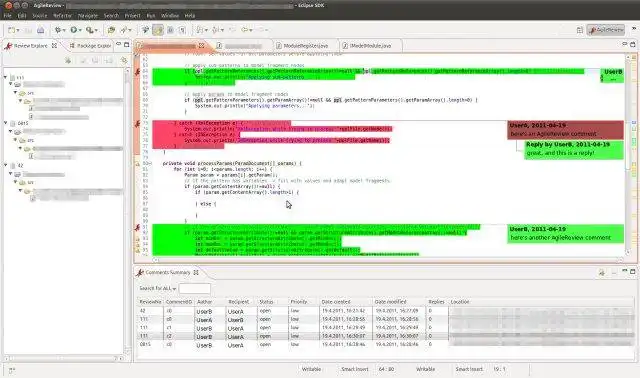
Task: Click Comments Summary view toolbar pin icon
Action: pos(602,272)
